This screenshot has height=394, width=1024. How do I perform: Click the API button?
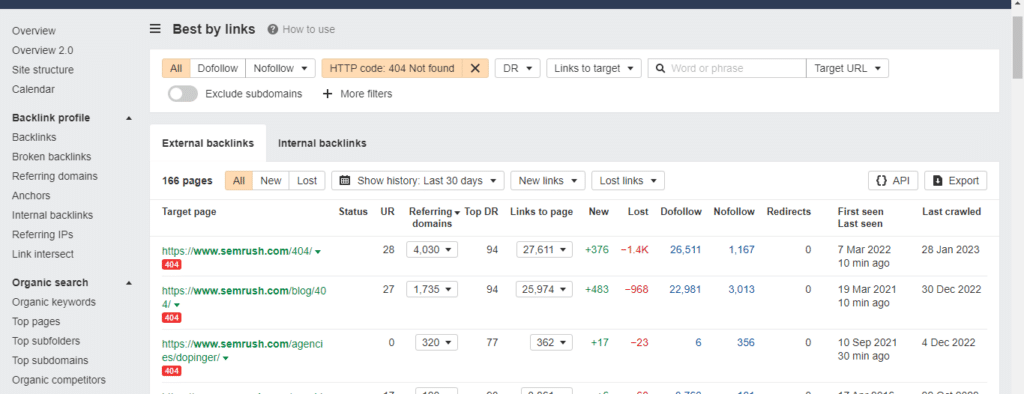click(x=893, y=181)
